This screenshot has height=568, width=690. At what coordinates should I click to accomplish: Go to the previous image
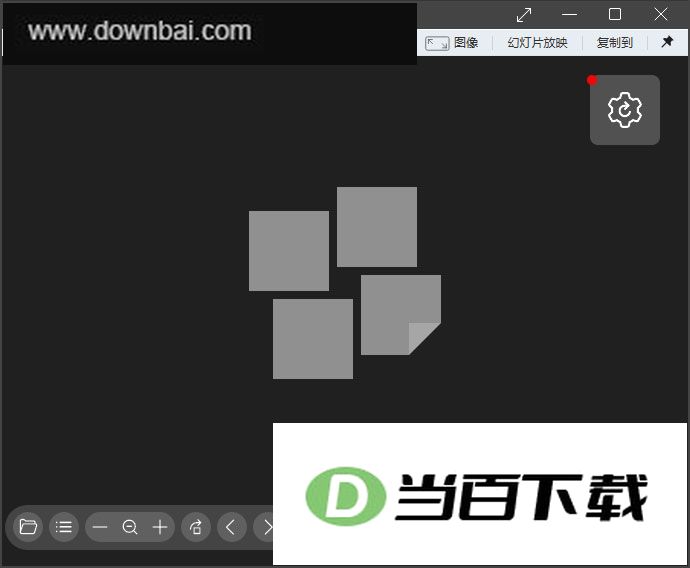tap(231, 527)
